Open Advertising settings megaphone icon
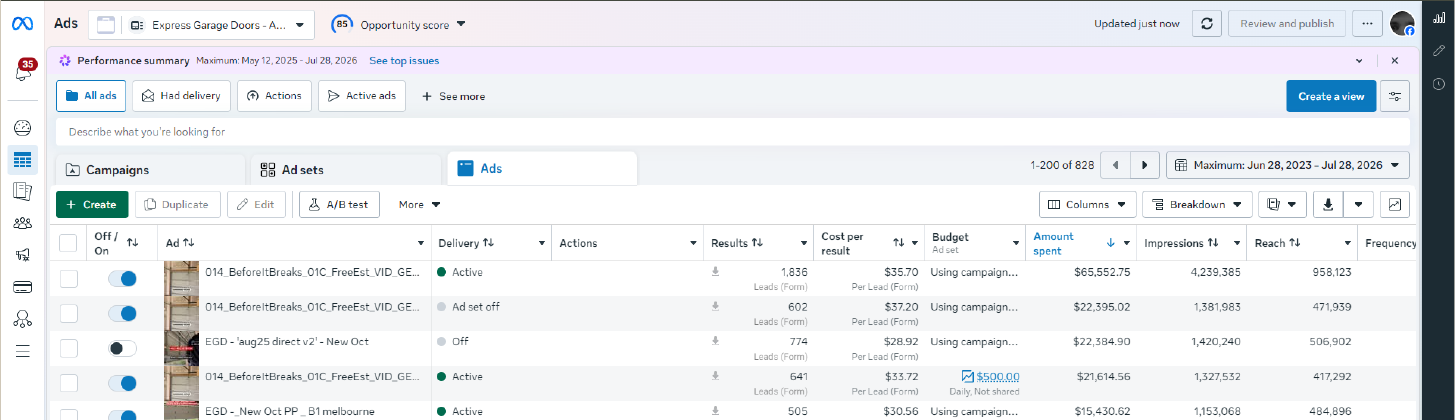1455x420 pixels. pos(22,255)
